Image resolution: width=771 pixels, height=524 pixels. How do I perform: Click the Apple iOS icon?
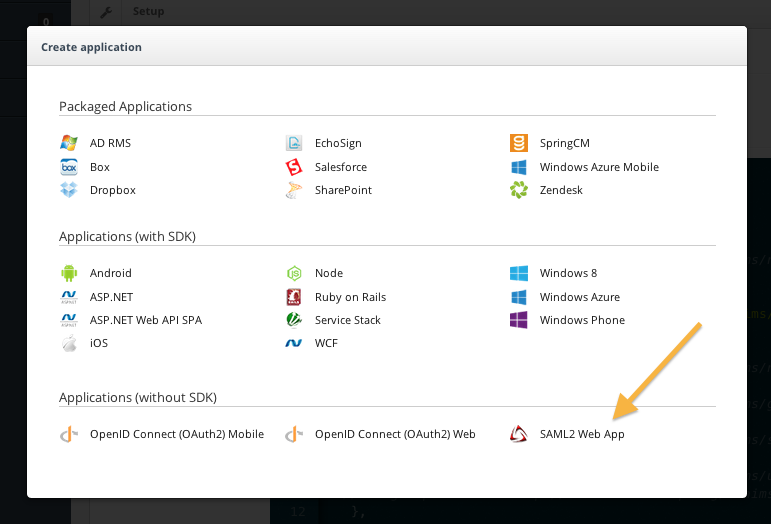(69, 343)
